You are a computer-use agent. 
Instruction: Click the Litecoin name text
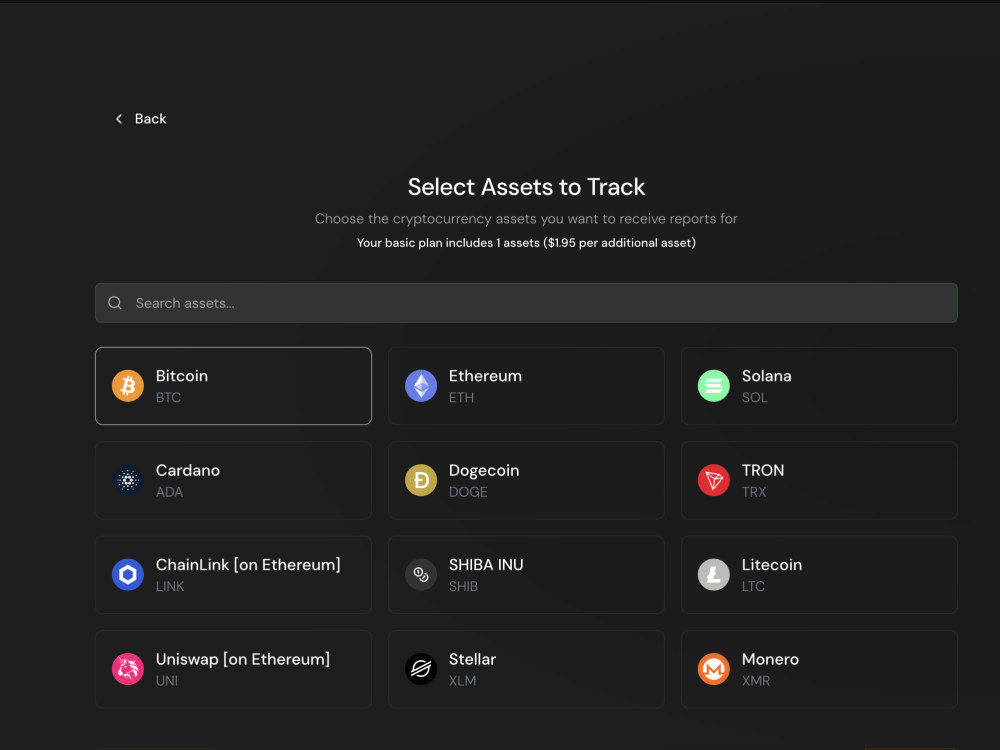[x=772, y=564]
